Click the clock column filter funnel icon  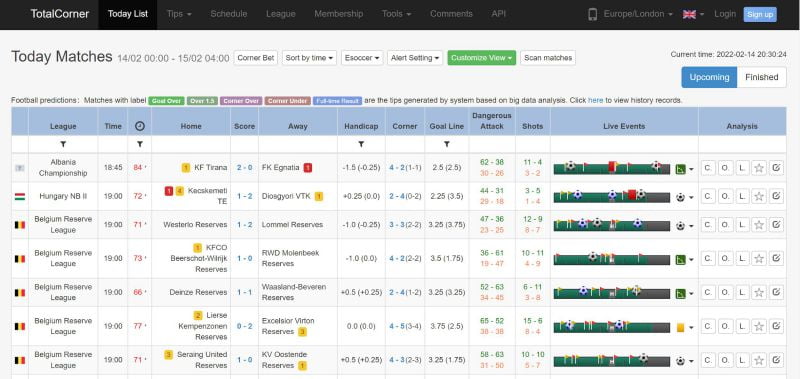(x=140, y=144)
